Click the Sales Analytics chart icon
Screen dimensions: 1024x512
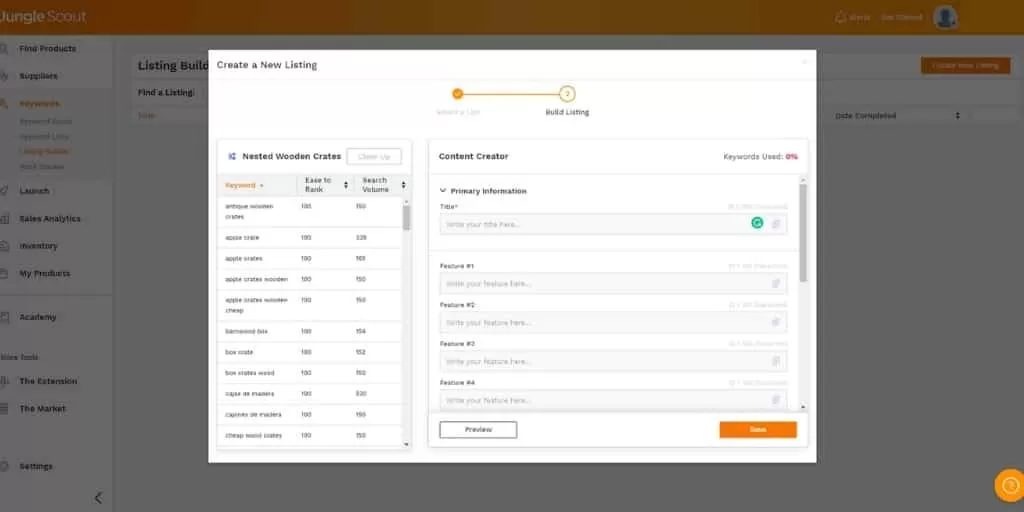(4, 219)
